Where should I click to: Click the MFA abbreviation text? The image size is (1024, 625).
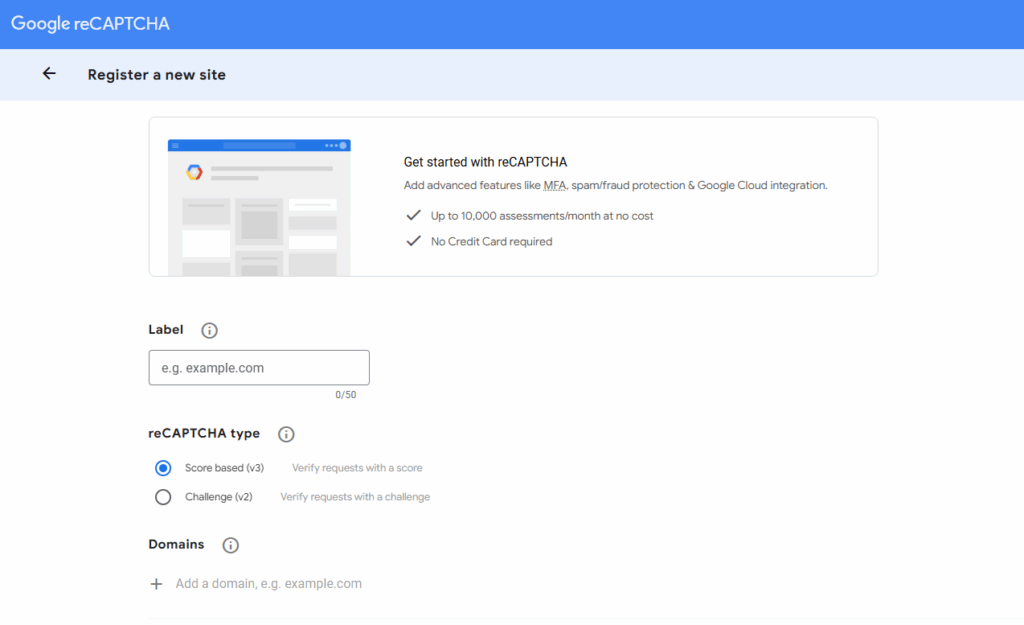pos(554,185)
